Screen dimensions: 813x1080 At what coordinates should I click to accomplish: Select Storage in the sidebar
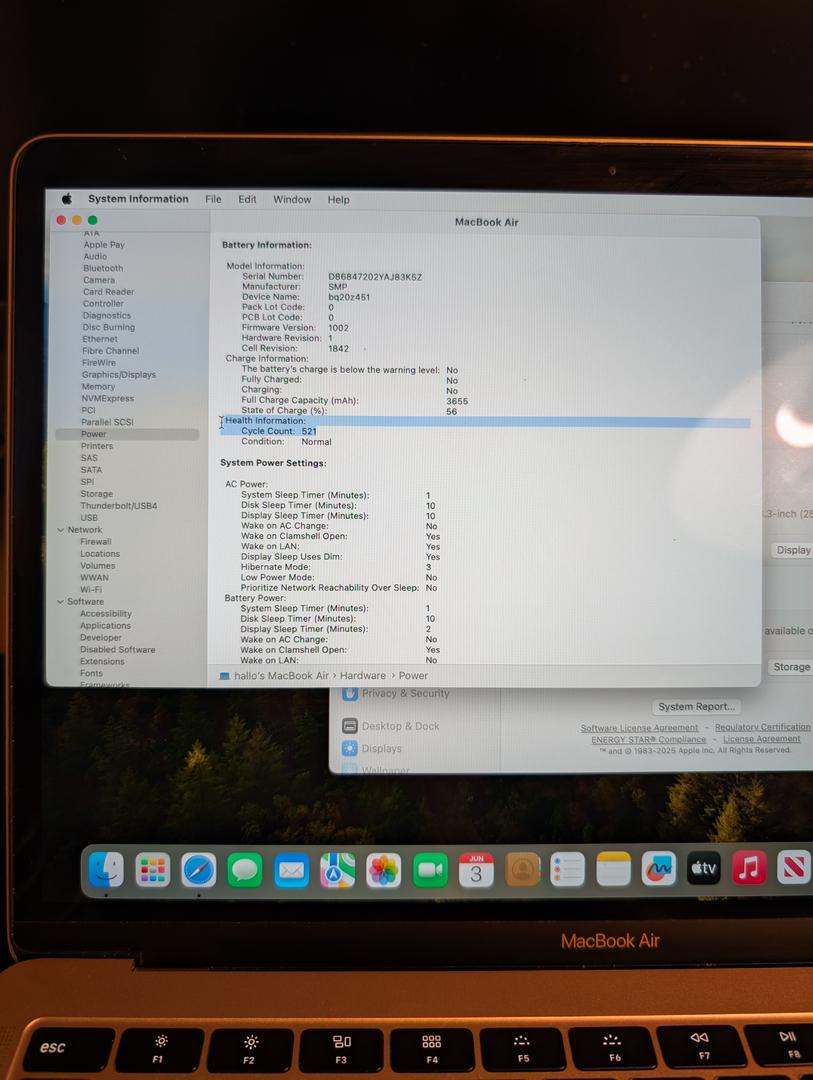pyautogui.click(x=96, y=494)
